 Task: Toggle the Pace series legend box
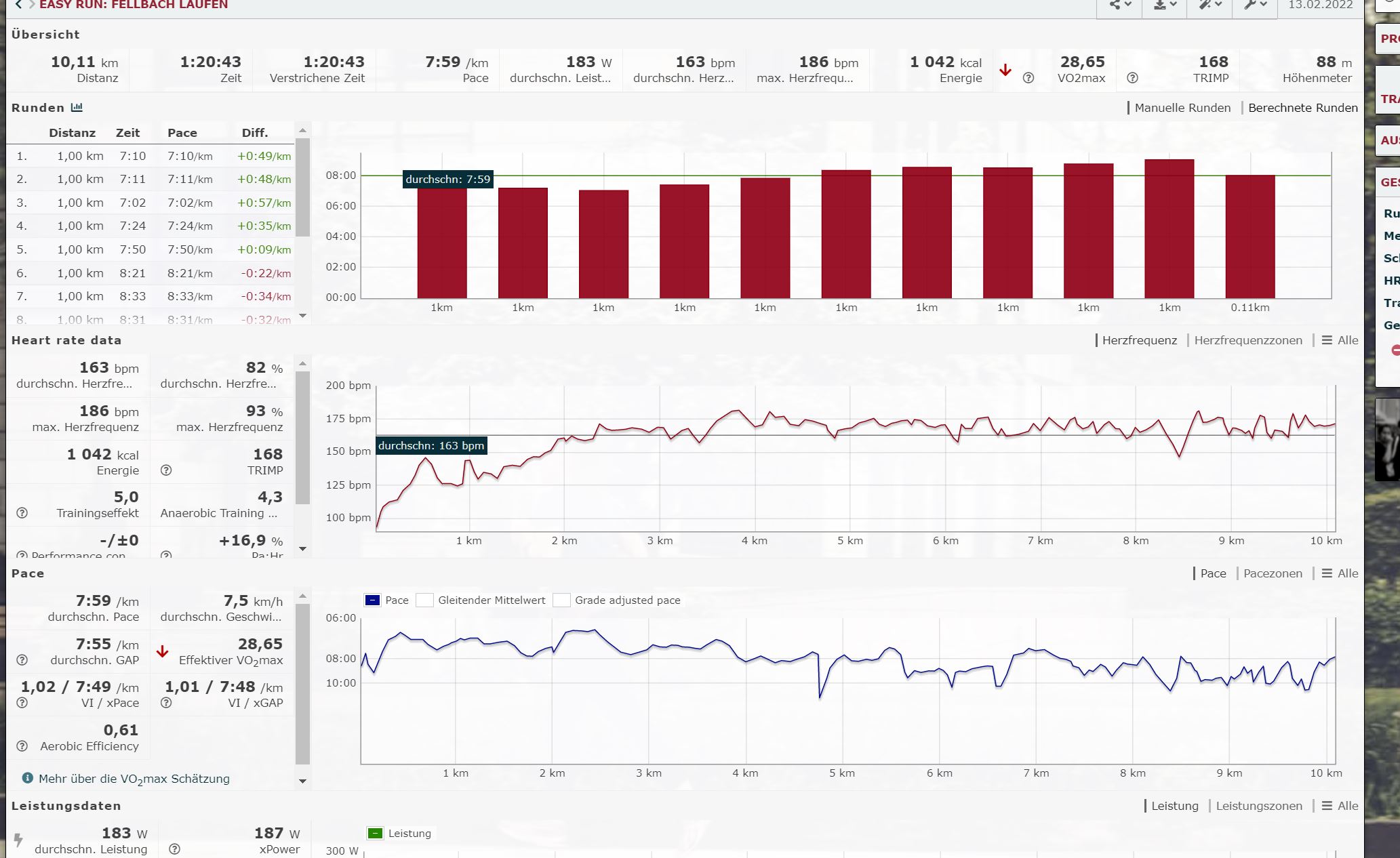click(372, 600)
